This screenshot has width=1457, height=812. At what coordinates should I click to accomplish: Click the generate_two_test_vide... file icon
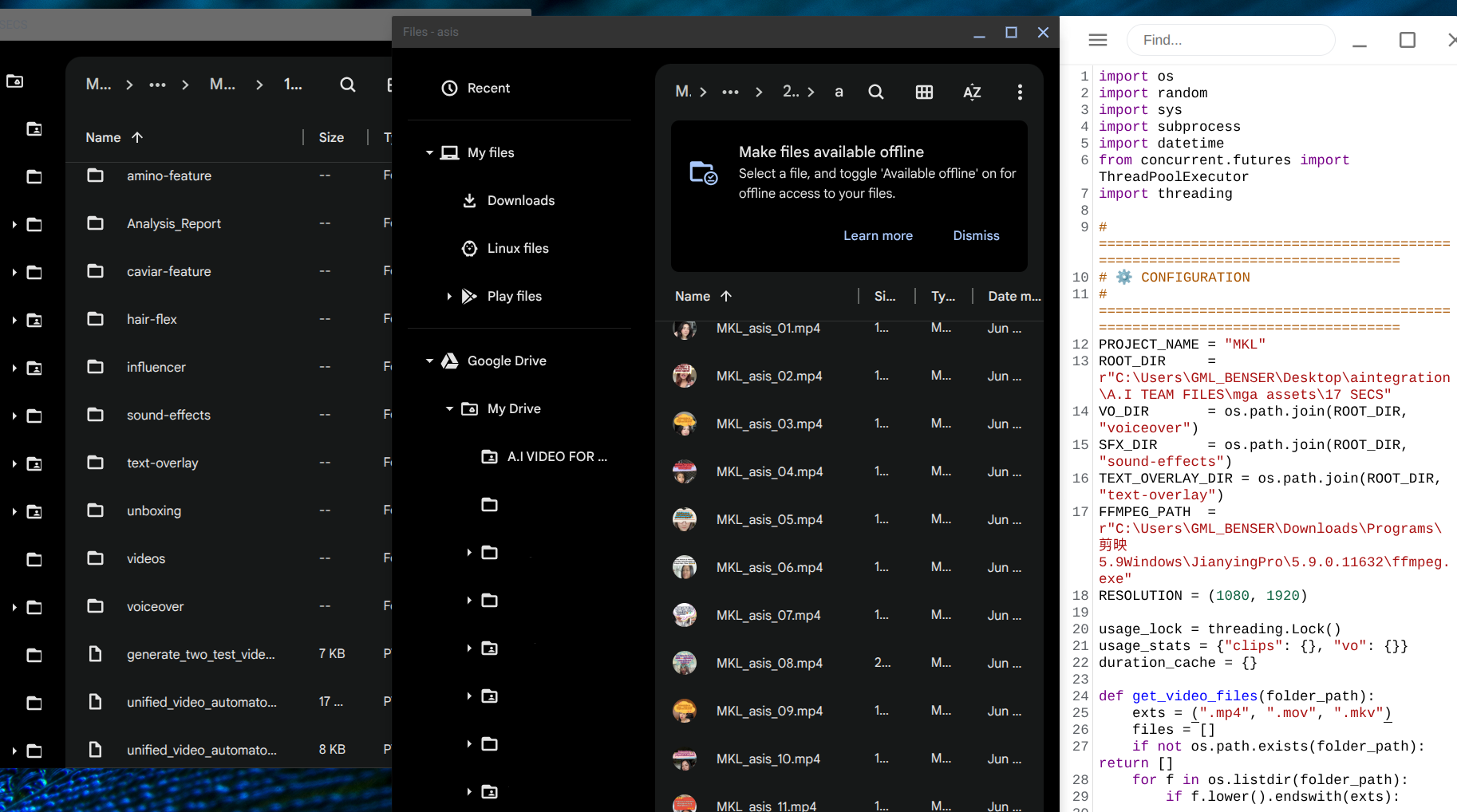point(95,654)
